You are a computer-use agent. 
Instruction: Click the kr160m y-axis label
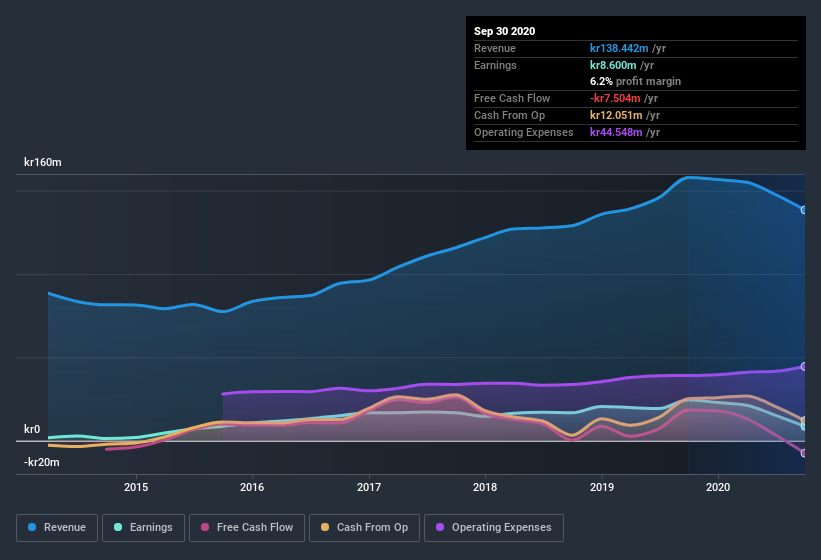pos(42,162)
